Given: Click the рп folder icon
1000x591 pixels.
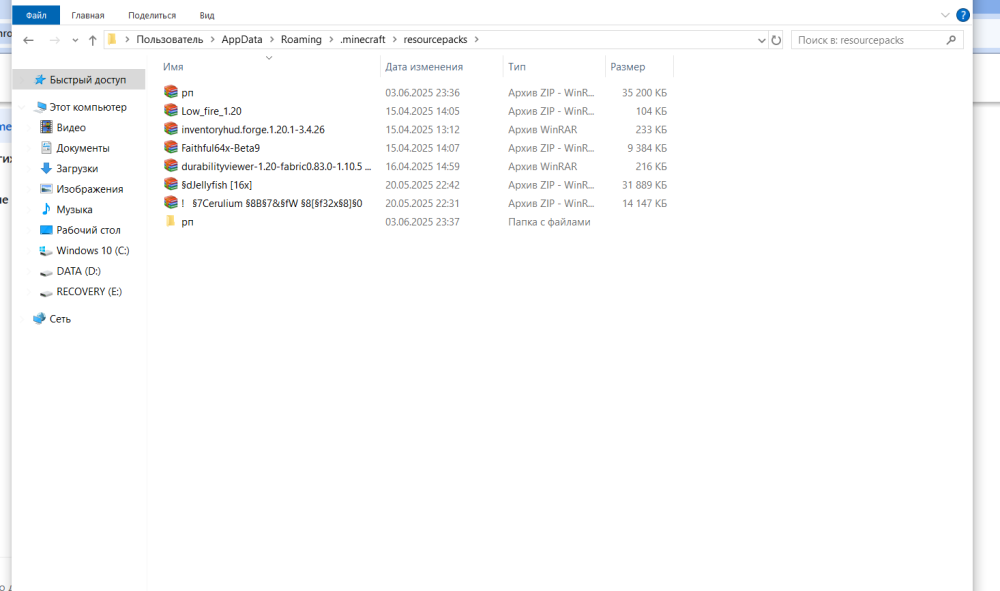Looking at the screenshot, I should click(170, 221).
